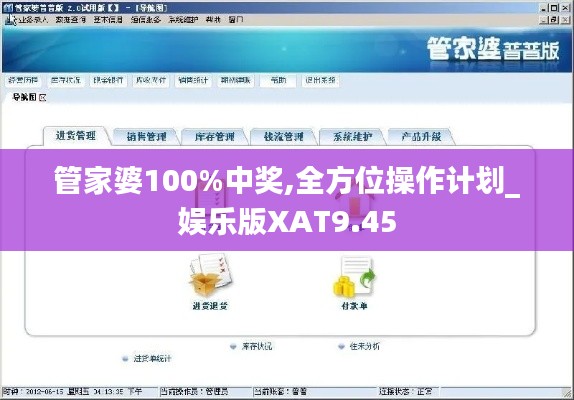Viewport: 574px width, 400px height.
Task: Open the 基本信息 menu
Action: (108, 20)
